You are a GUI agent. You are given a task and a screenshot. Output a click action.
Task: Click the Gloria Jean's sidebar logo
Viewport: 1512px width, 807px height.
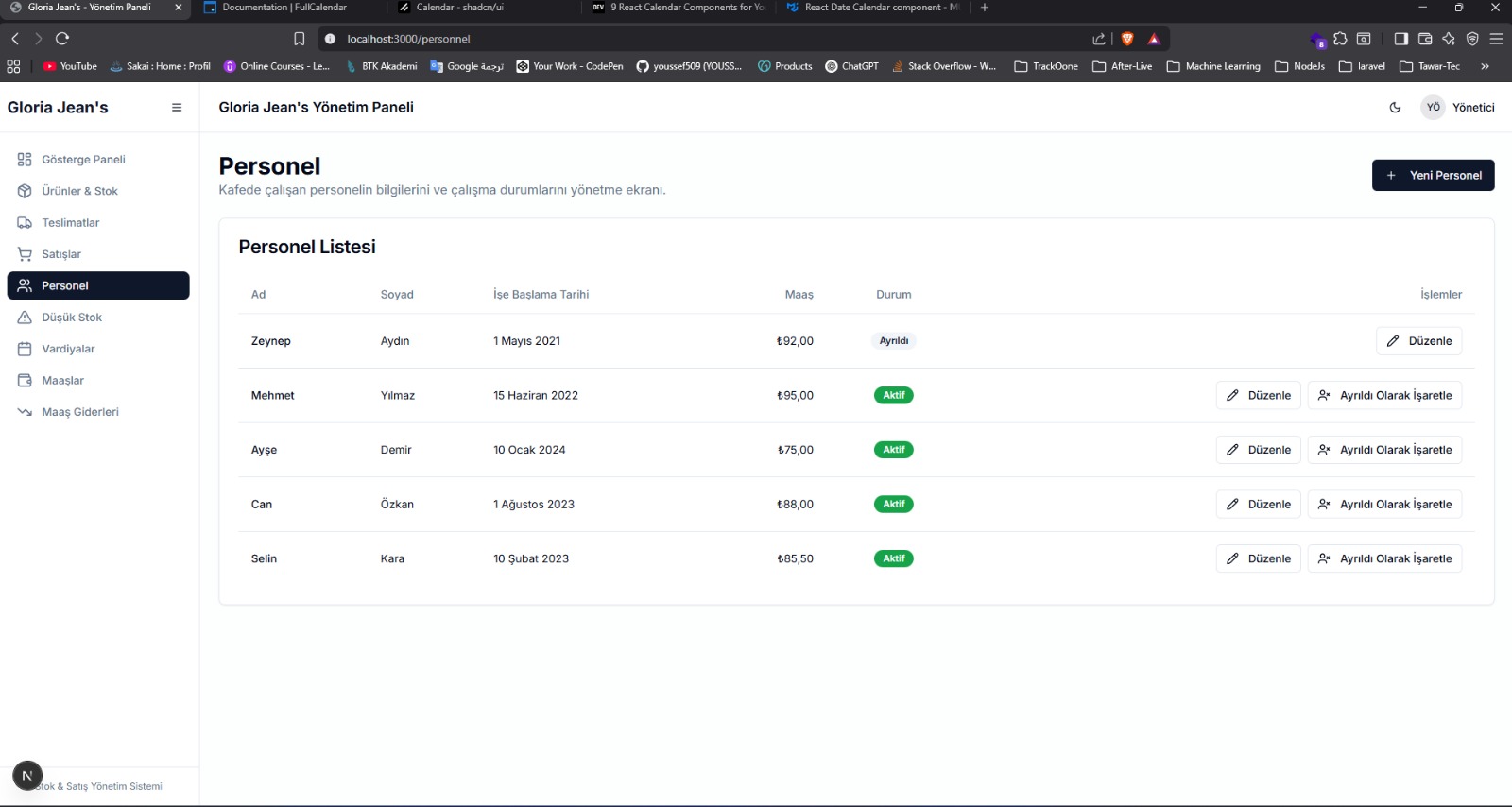58,108
